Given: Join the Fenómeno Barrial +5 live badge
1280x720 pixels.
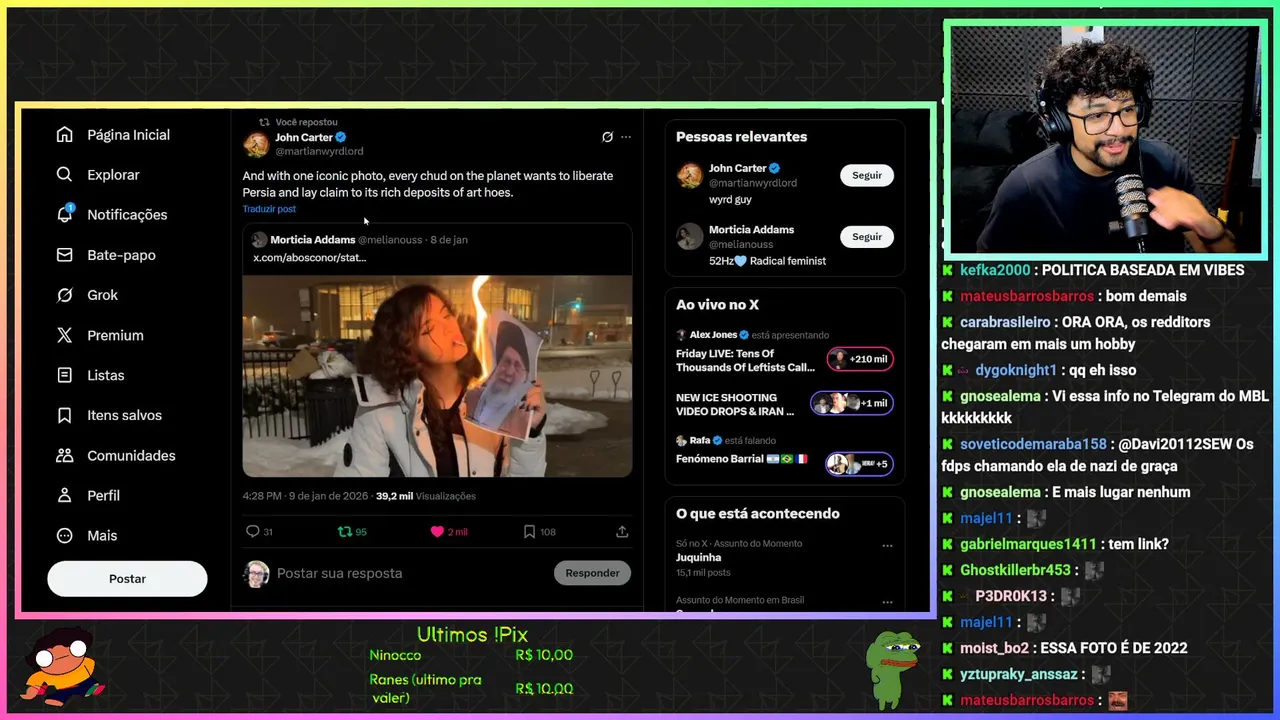Looking at the screenshot, I should (x=859, y=464).
